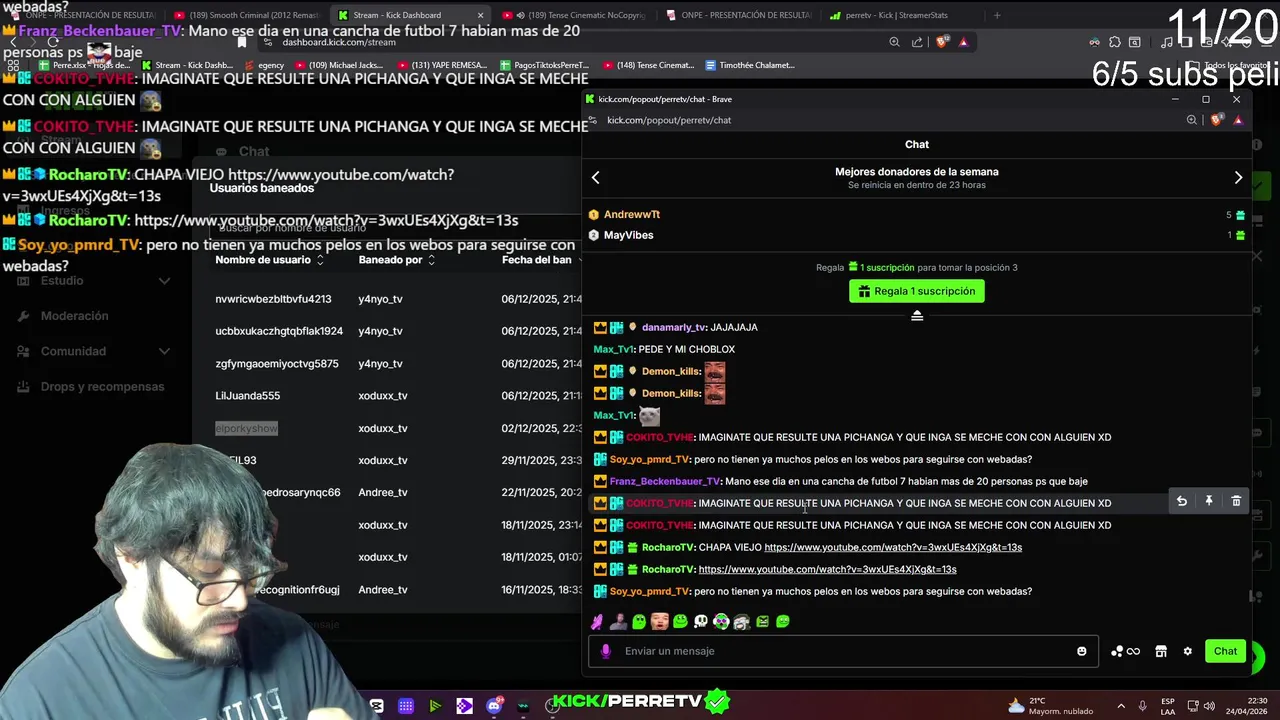
Task: Click username Franz_Beckenbauer_TV in popout chat
Action: pos(665,481)
